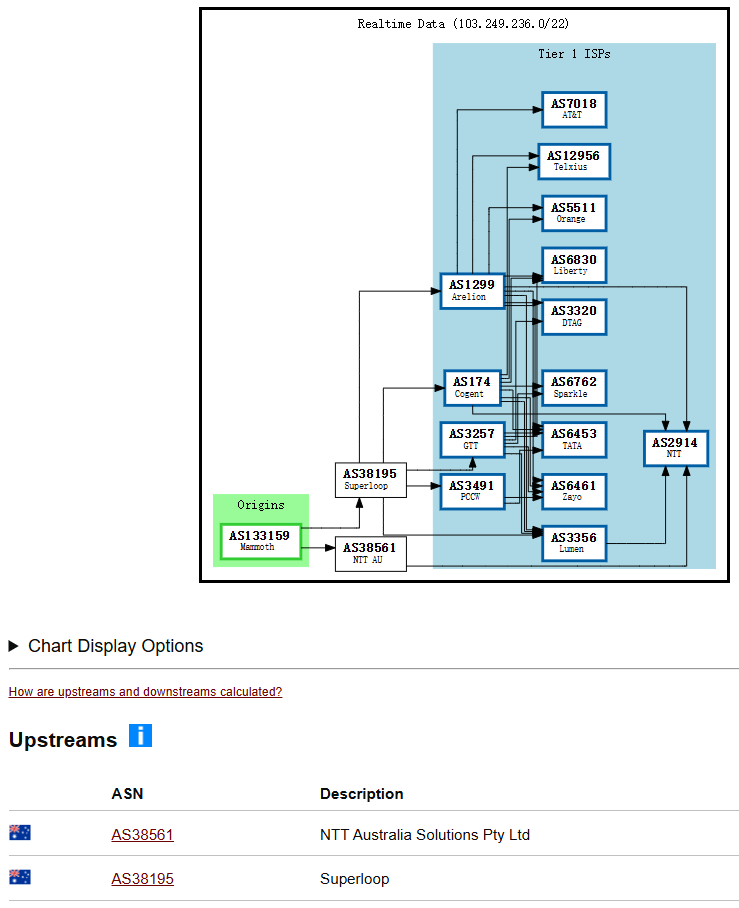
Task: Click the blue info icon beside Upstreams
Action: click(140, 735)
